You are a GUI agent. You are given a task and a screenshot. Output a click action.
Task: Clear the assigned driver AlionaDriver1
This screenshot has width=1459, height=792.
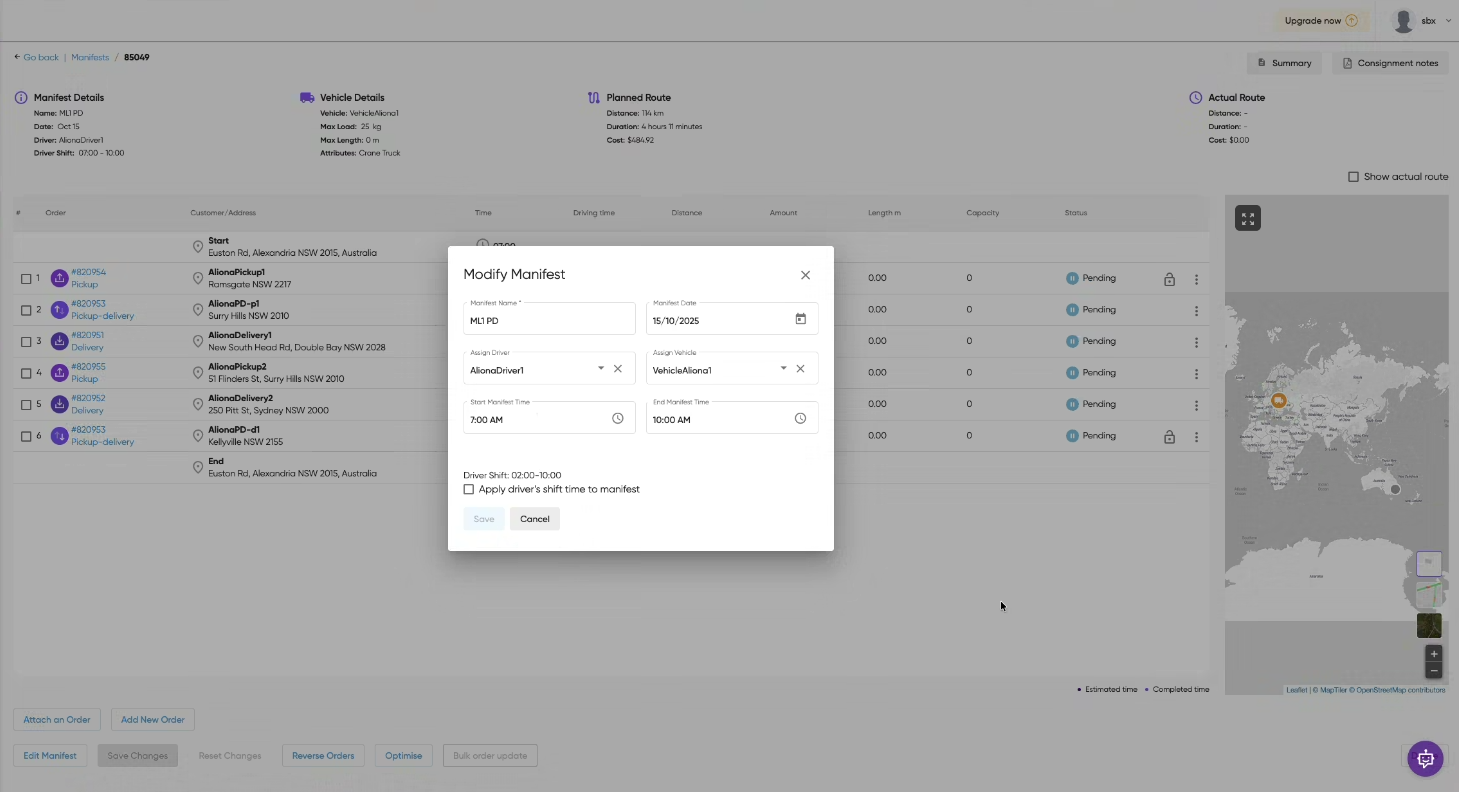click(x=618, y=369)
